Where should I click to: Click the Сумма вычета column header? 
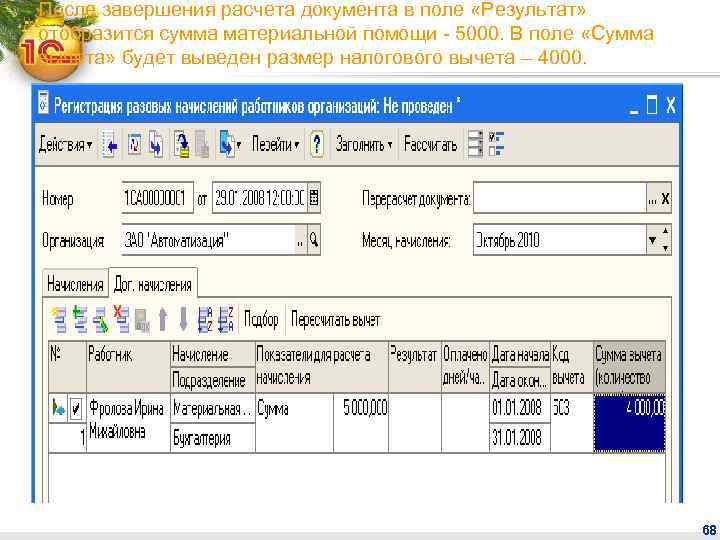point(629,367)
